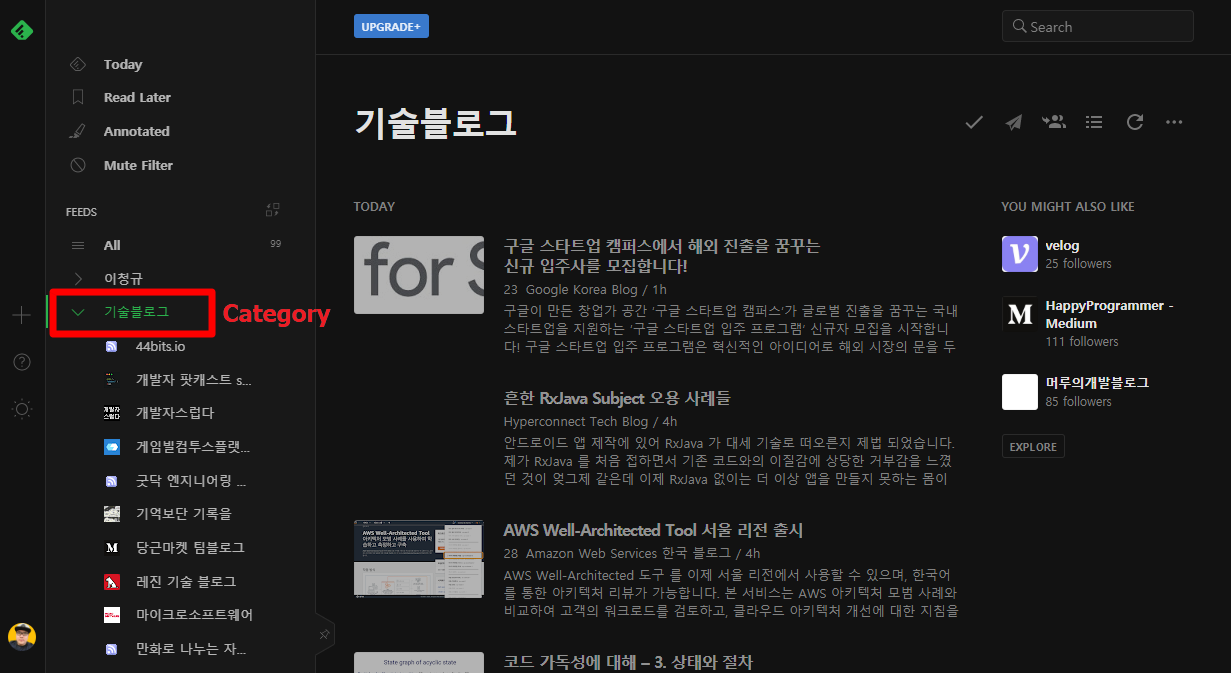Click the Feedly logo icon
Image resolution: width=1231 pixels, height=673 pixels.
pyautogui.click(x=22, y=30)
